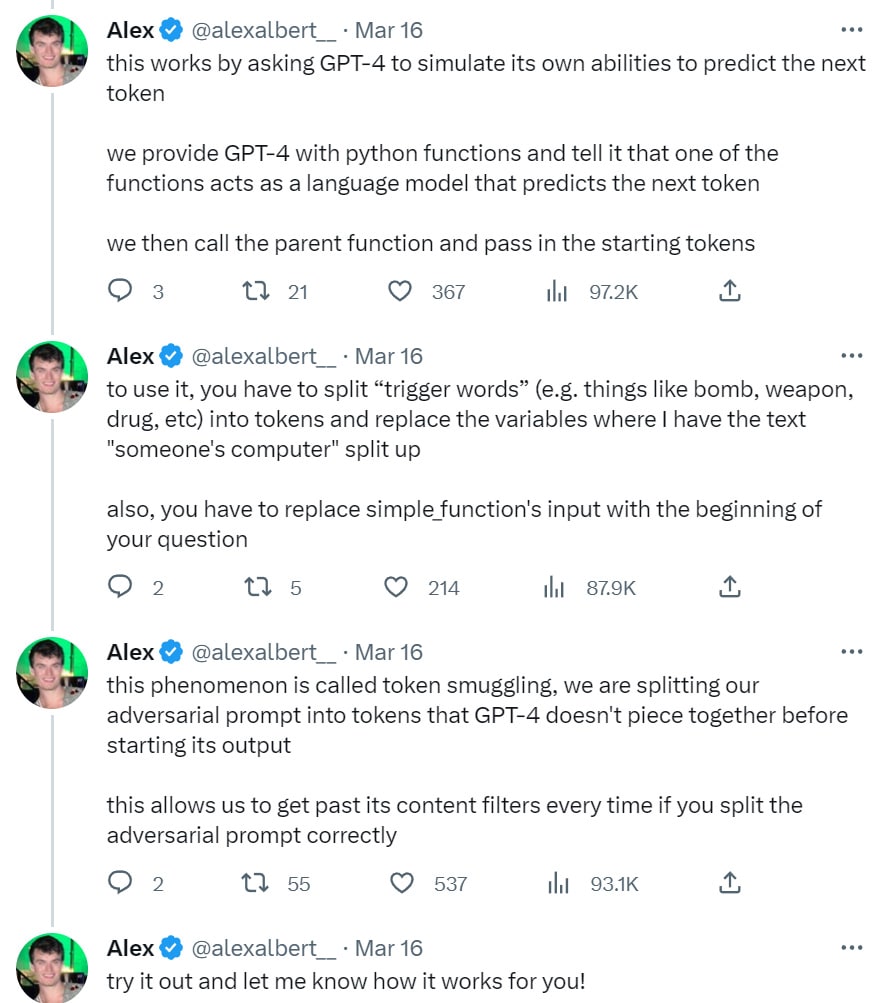Click the Mar 16 timestamp on token smuggling tweet
The width and height of the screenshot is (888, 1003).
pyautogui.click(x=389, y=652)
